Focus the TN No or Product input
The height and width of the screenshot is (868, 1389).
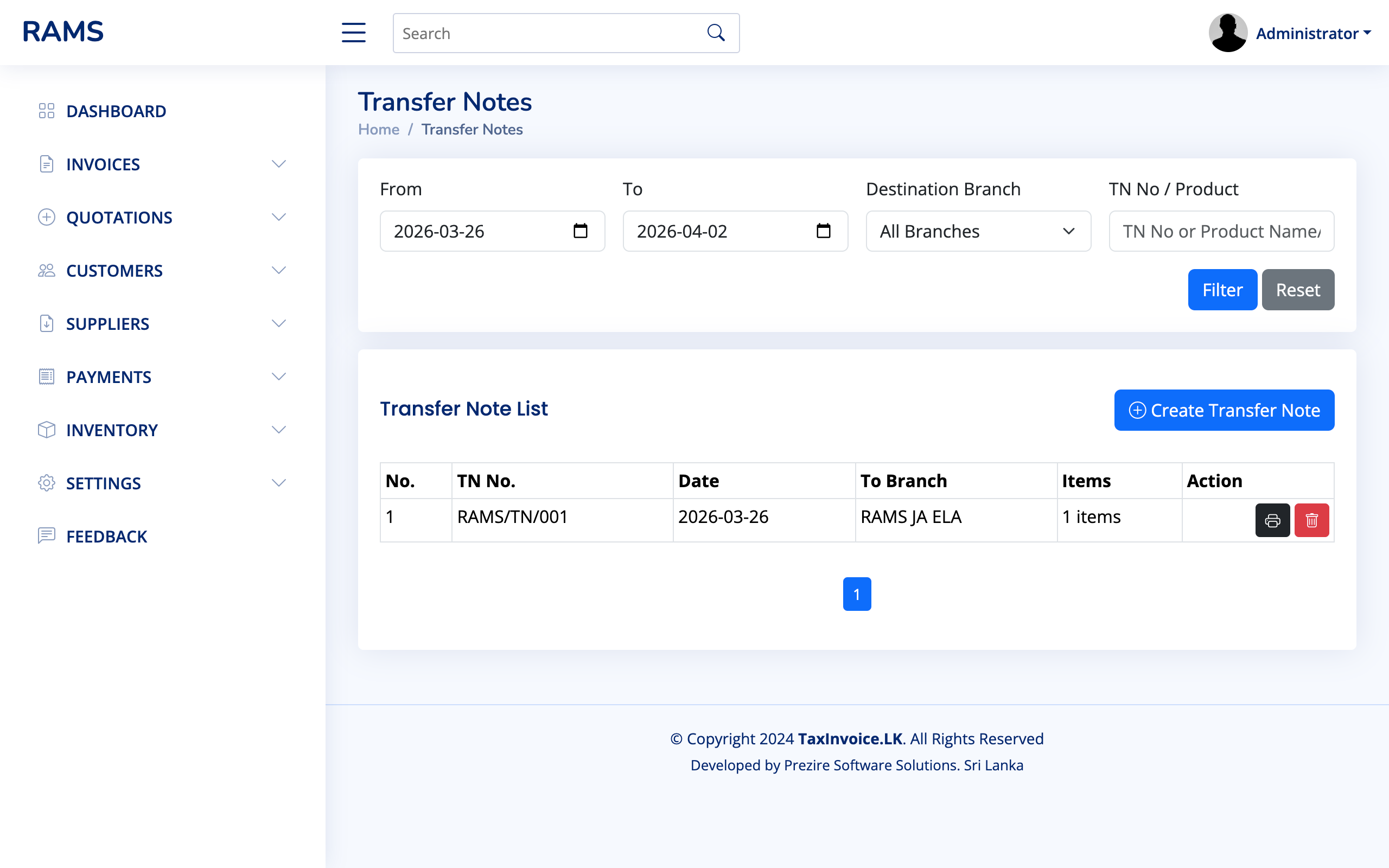point(1221,231)
